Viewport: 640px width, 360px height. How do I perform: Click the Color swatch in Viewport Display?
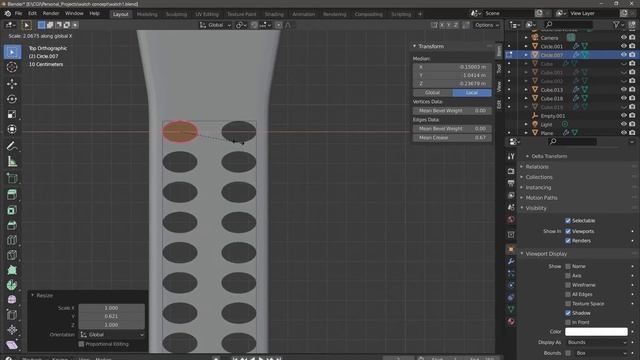tap(596, 332)
